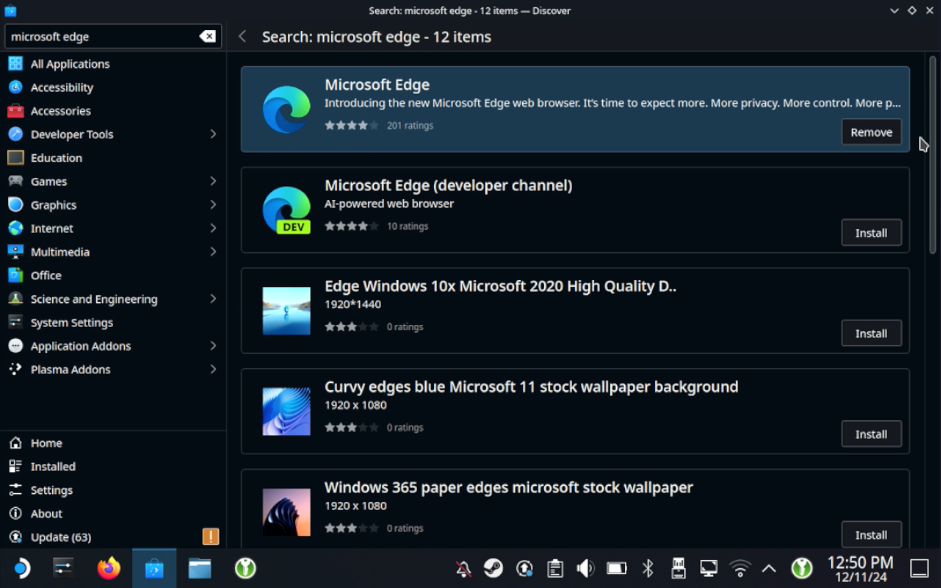Click the Update (63) refresh icon

(x=16, y=537)
